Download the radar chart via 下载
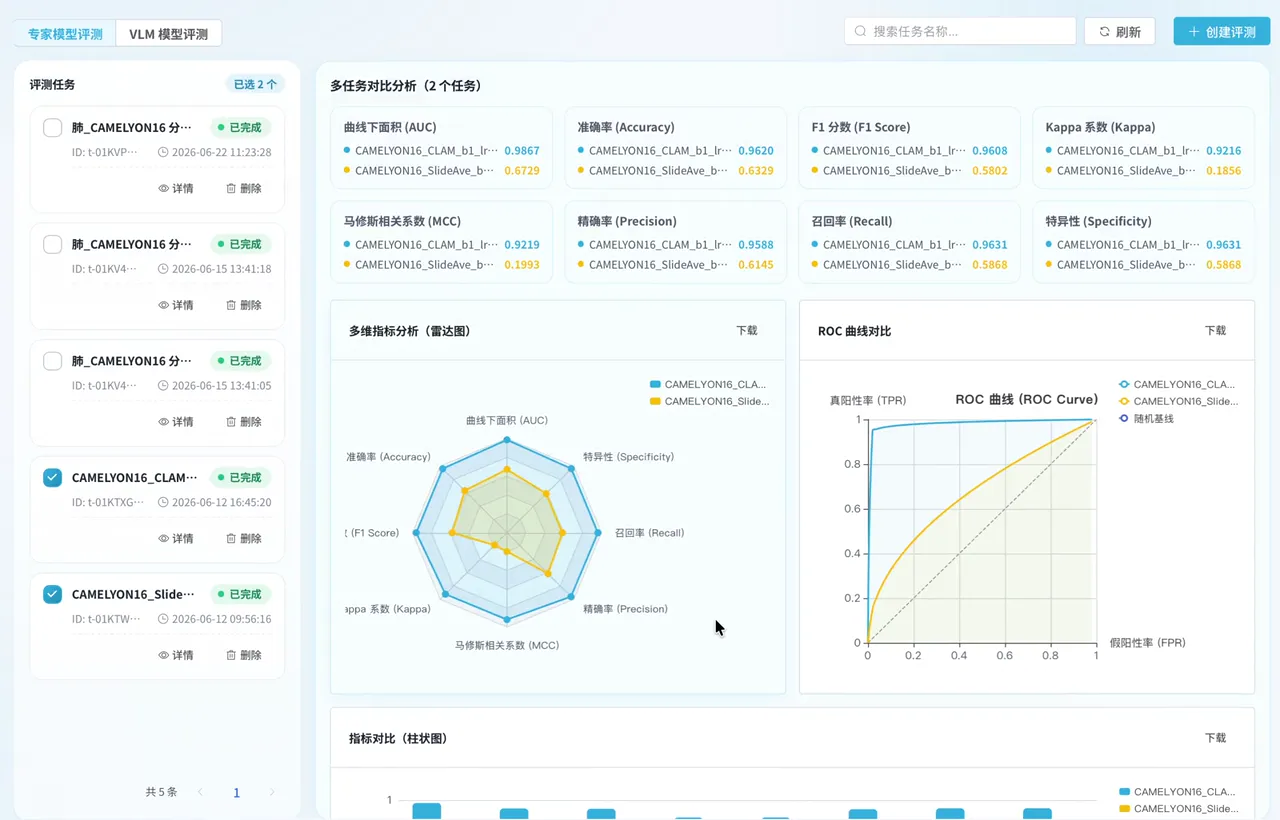 coord(747,330)
